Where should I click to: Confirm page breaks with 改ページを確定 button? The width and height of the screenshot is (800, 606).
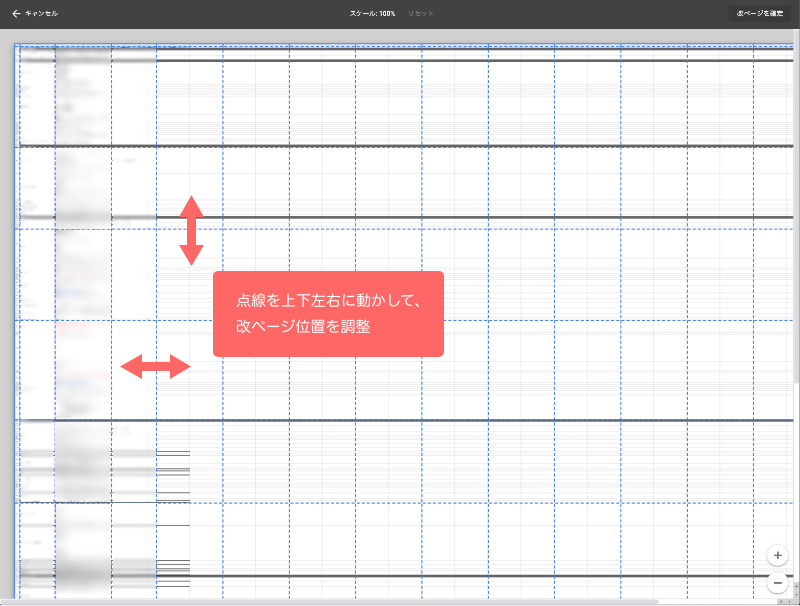760,13
